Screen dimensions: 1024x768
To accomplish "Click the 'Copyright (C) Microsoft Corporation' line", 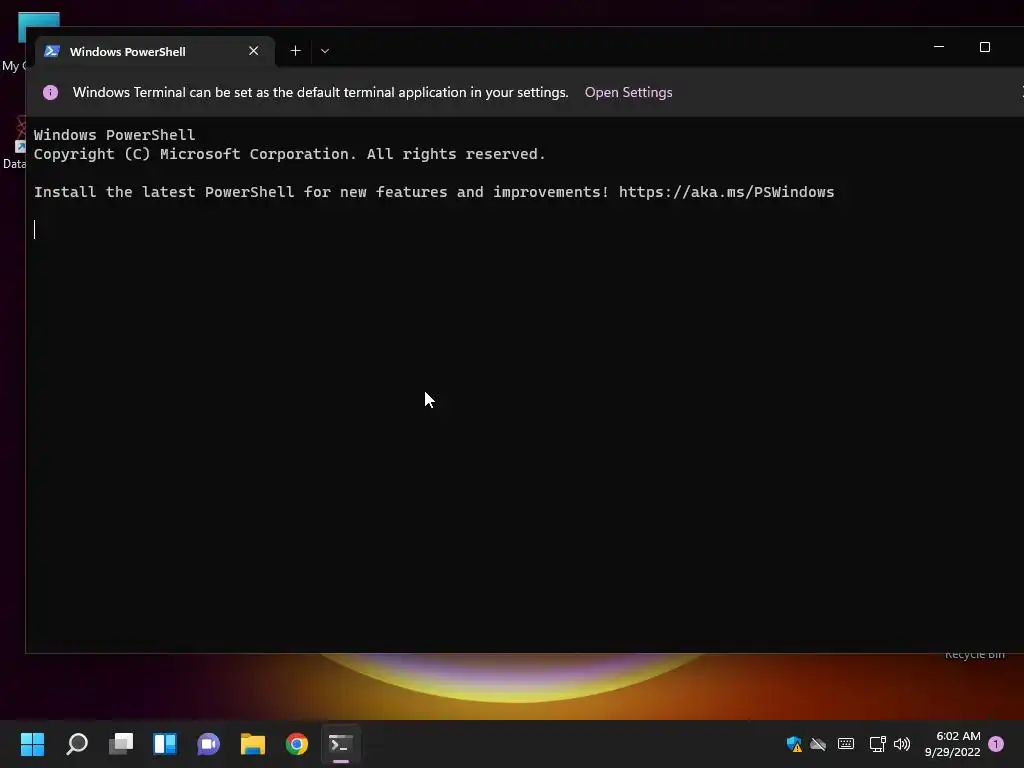I will coord(289,154).
